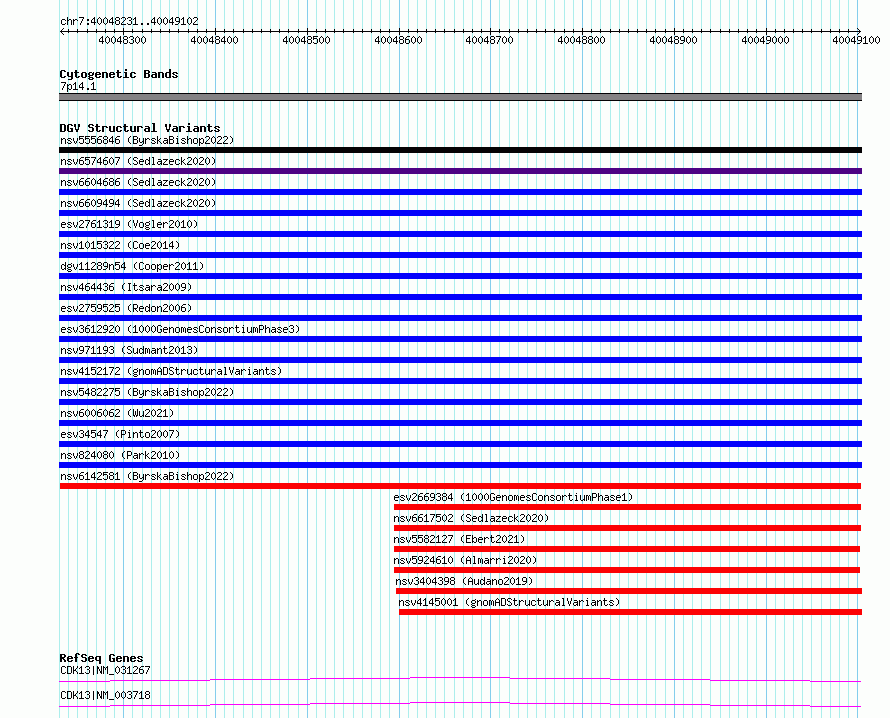Click nsv4152172 (gnomADStructuralVariants) label

pyautogui.click(x=171, y=371)
